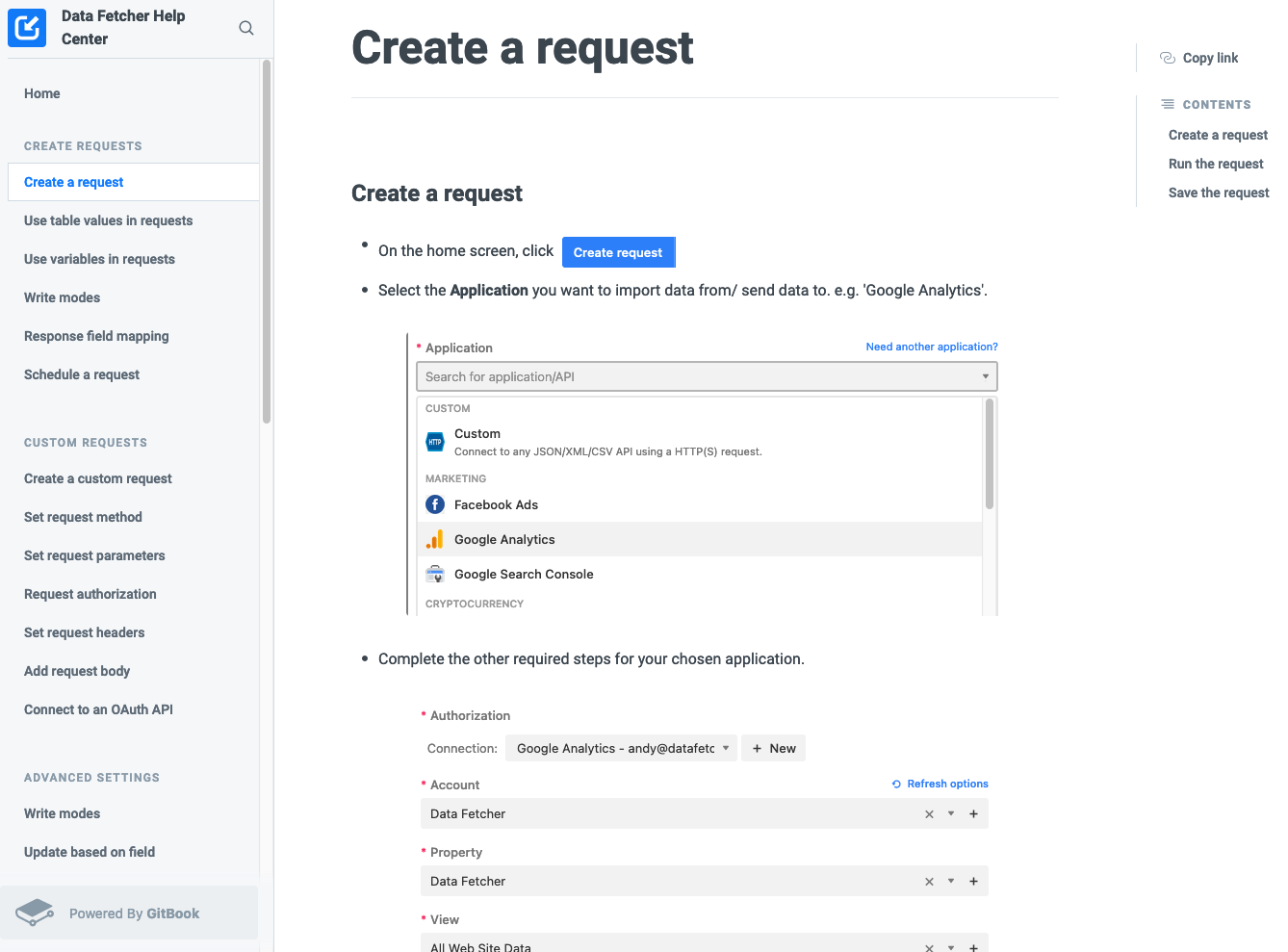The width and height of the screenshot is (1288, 952).
Task: Open Set request headers page
Action: [x=85, y=632]
